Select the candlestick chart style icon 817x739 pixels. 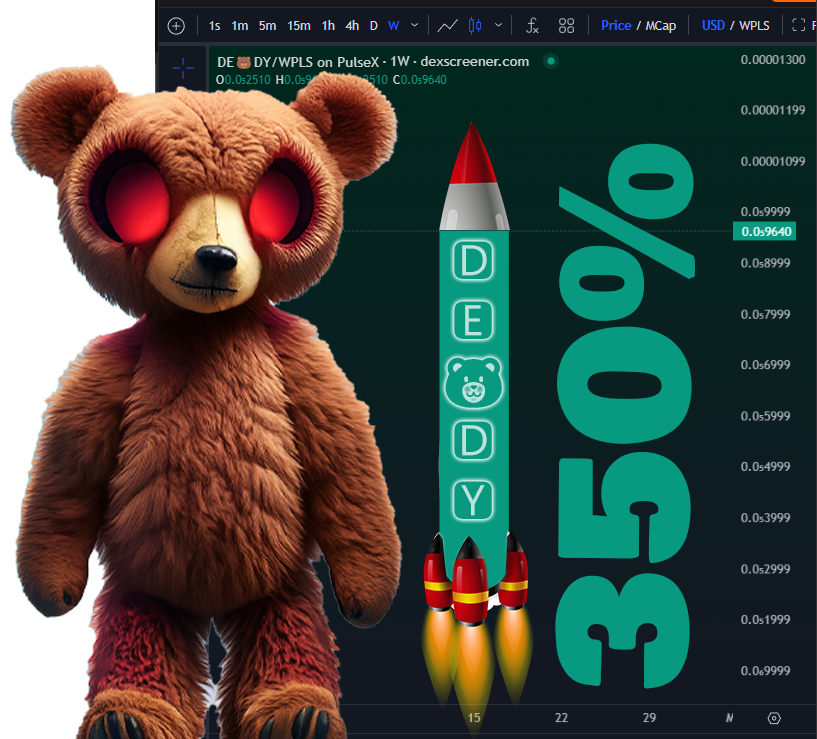(x=475, y=26)
